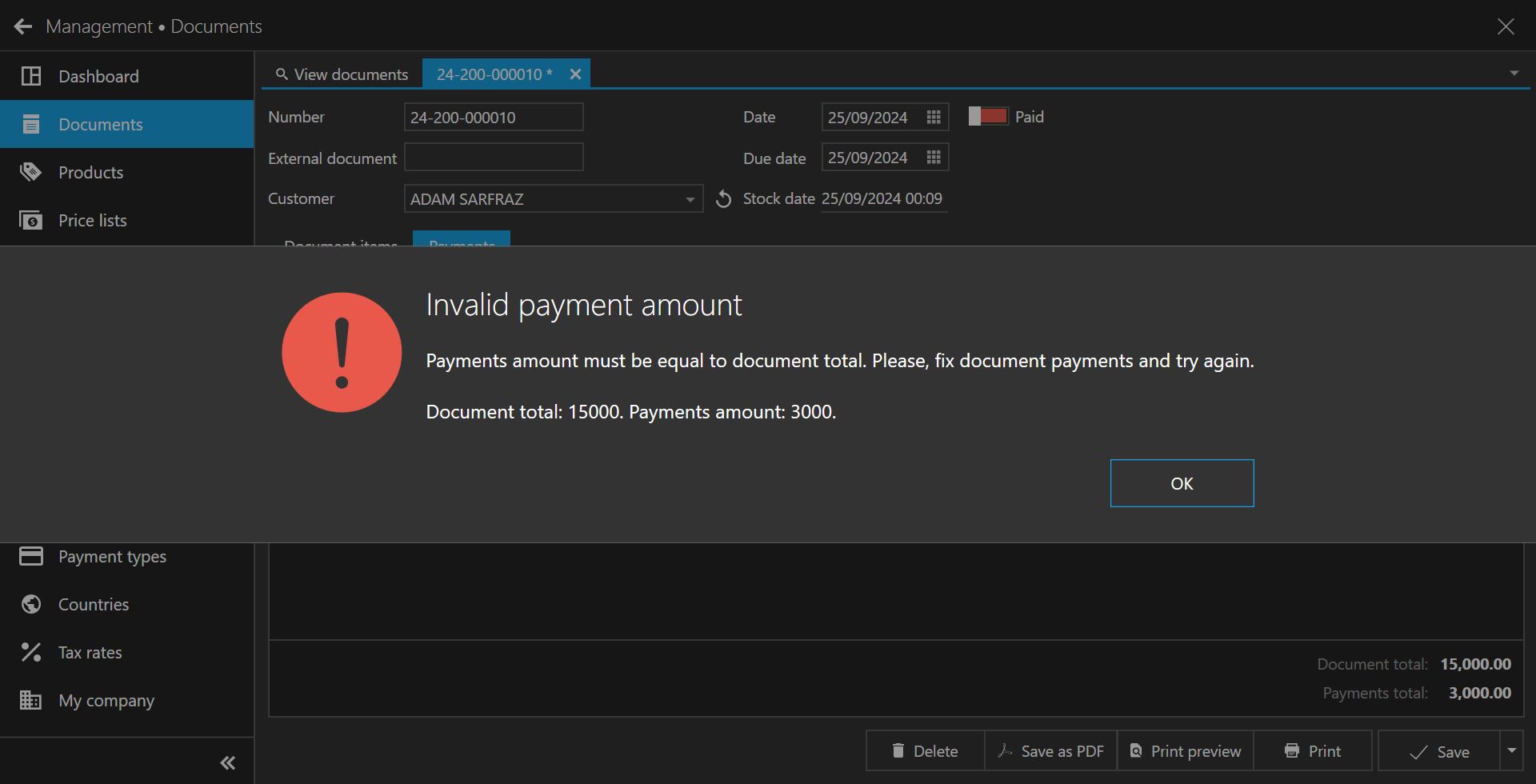
Task: Select Dashboard in the sidebar
Action: click(98, 77)
